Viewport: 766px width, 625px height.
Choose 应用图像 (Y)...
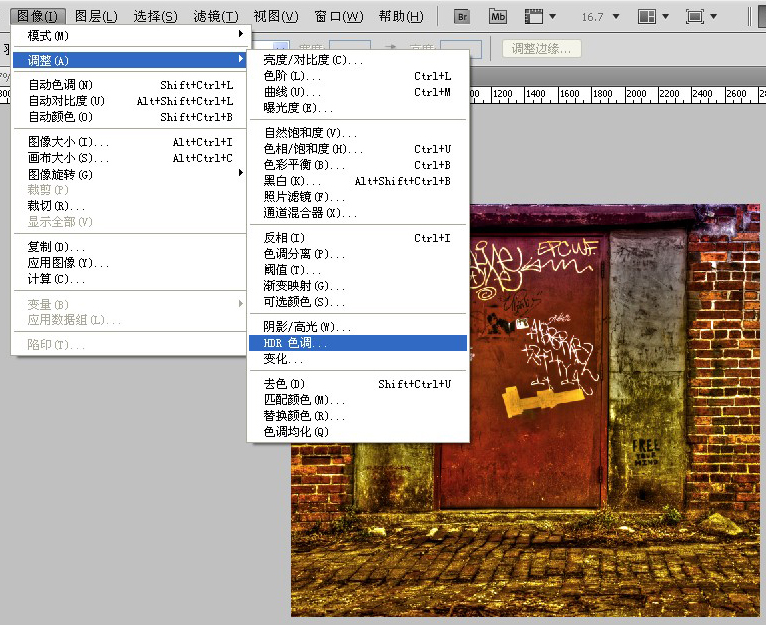click(131, 262)
